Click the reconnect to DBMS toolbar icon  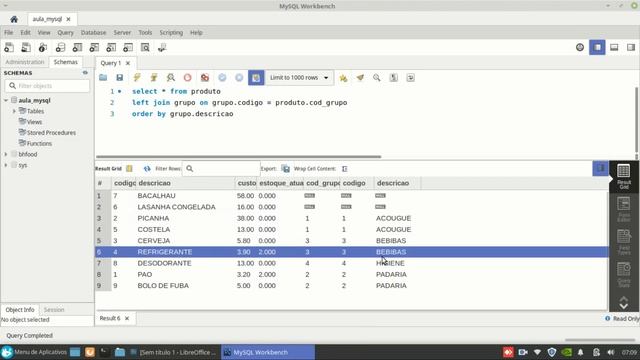coord(162,47)
